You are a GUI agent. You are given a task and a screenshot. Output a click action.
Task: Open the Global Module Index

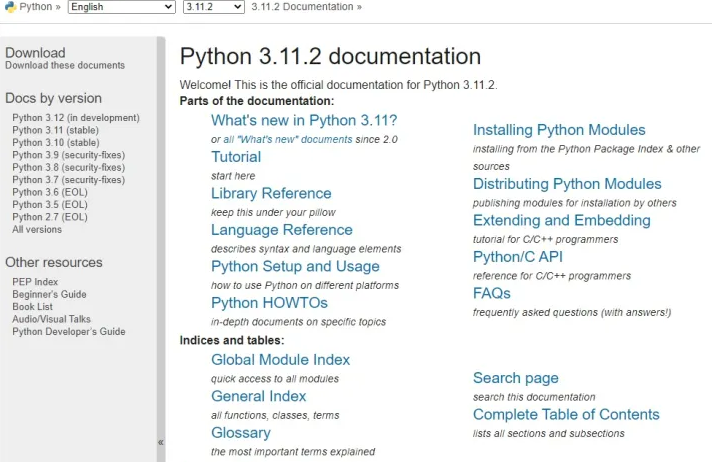(281, 360)
